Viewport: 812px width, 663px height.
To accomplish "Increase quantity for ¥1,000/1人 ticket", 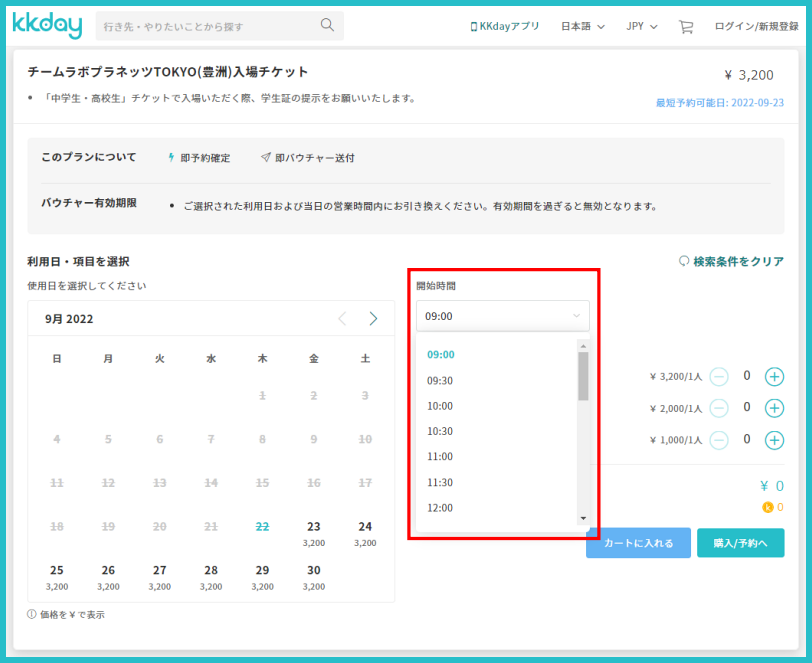I will click(774, 440).
